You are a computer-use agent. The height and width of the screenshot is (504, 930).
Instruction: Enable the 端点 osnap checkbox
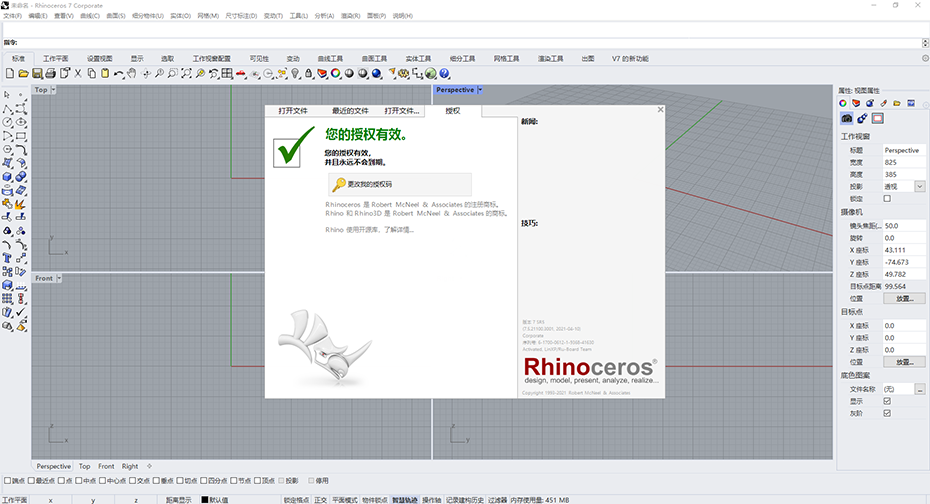pyautogui.click(x=8, y=481)
